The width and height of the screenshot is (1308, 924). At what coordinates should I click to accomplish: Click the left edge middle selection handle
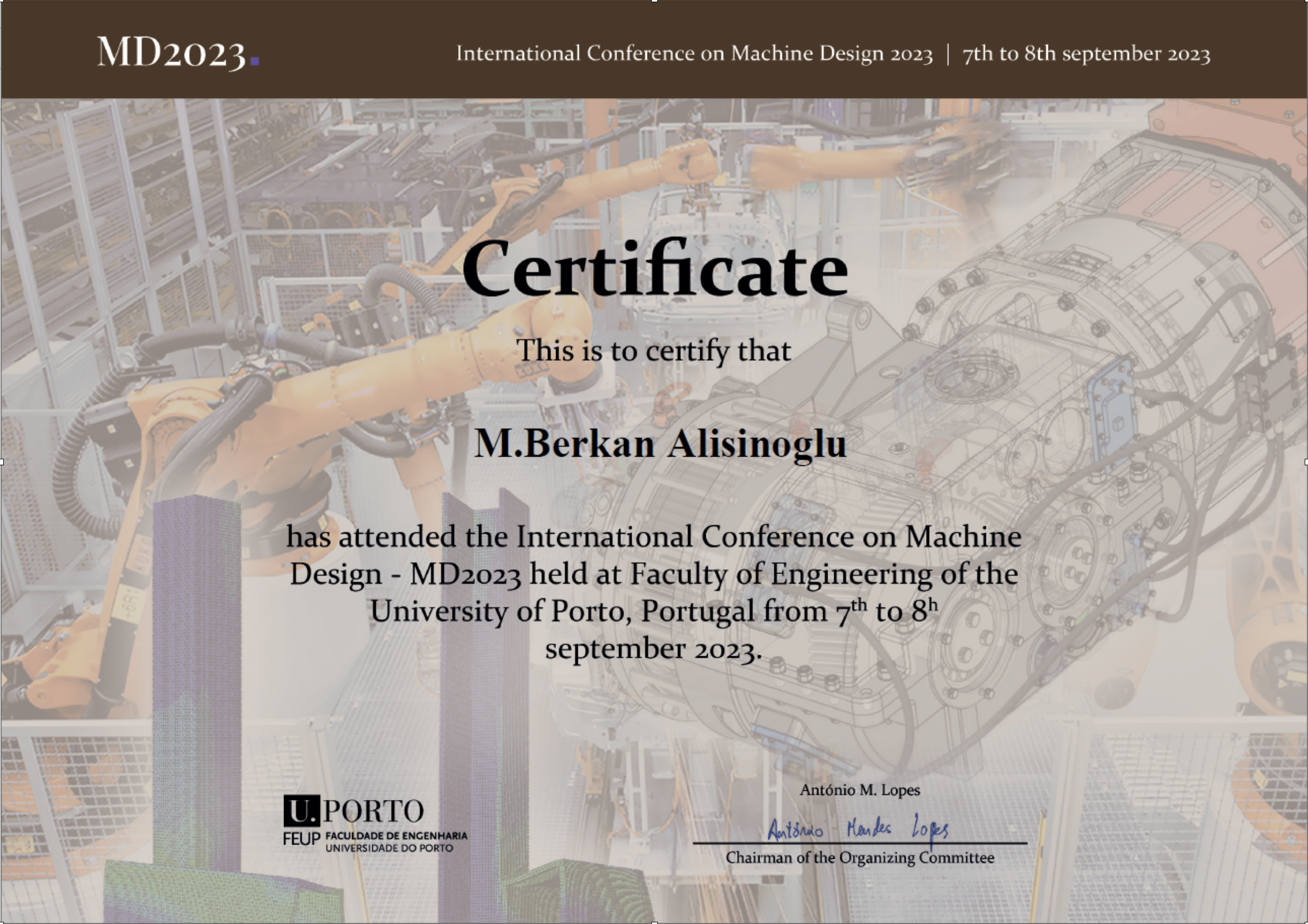coord(1,461)
